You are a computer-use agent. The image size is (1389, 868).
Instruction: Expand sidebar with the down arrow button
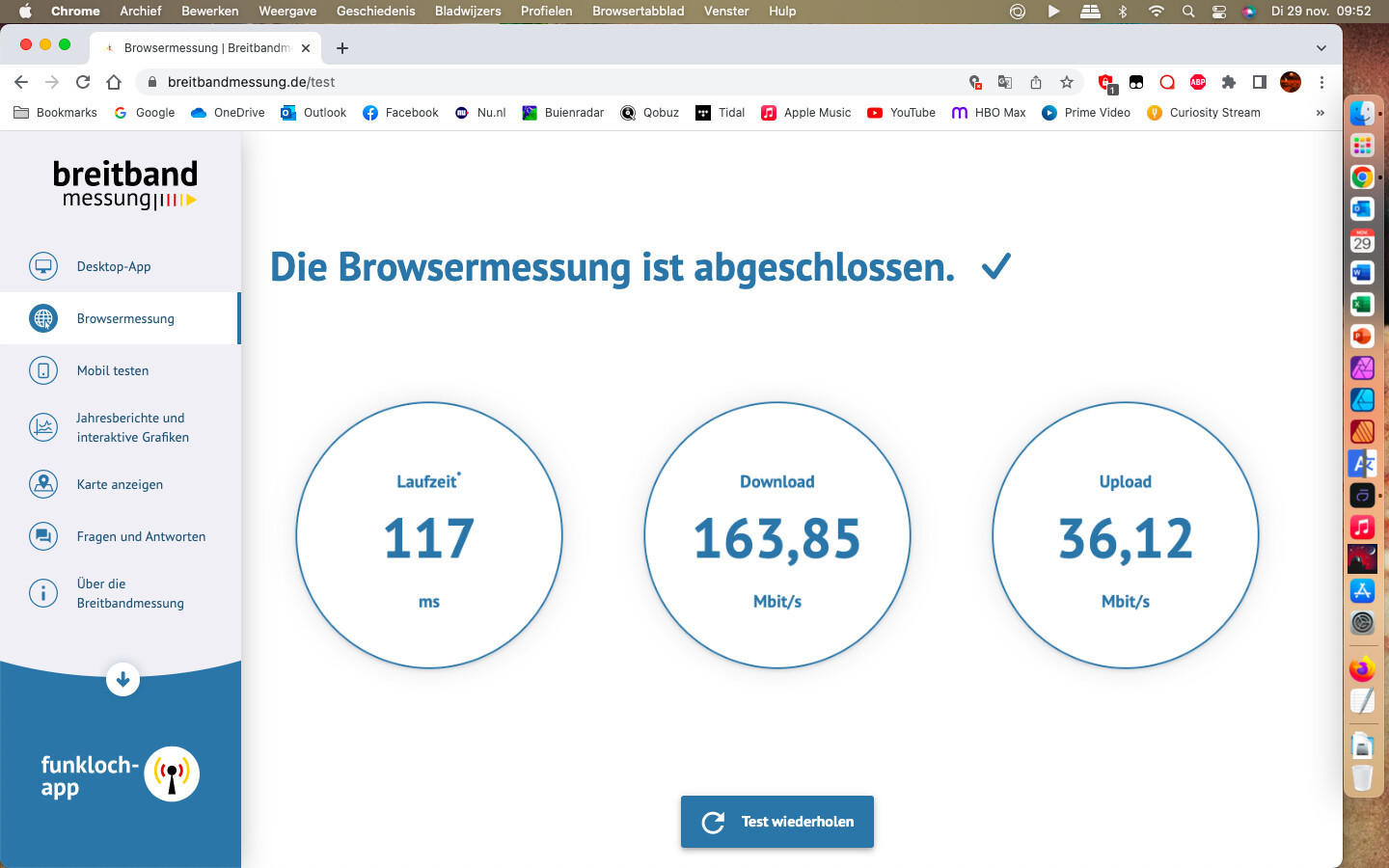123,679
